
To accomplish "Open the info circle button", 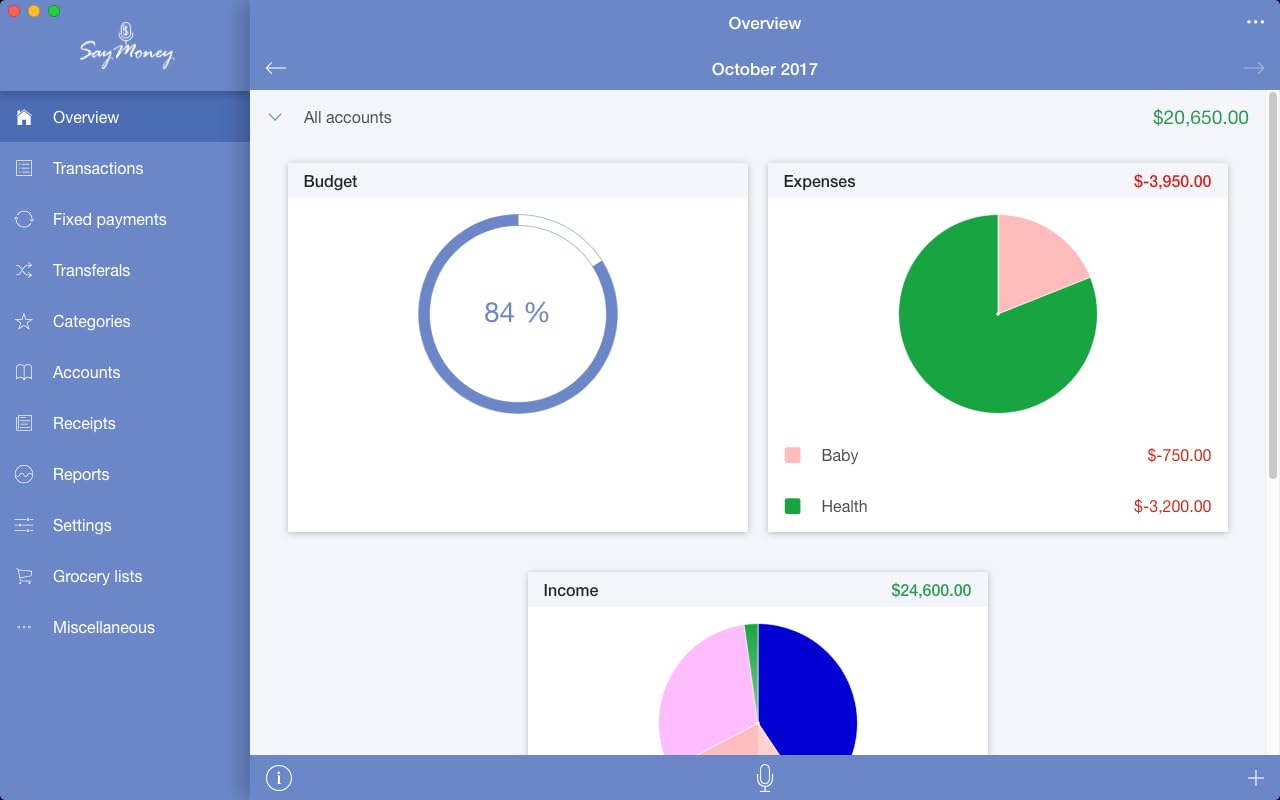I will (x=279, y=778).
